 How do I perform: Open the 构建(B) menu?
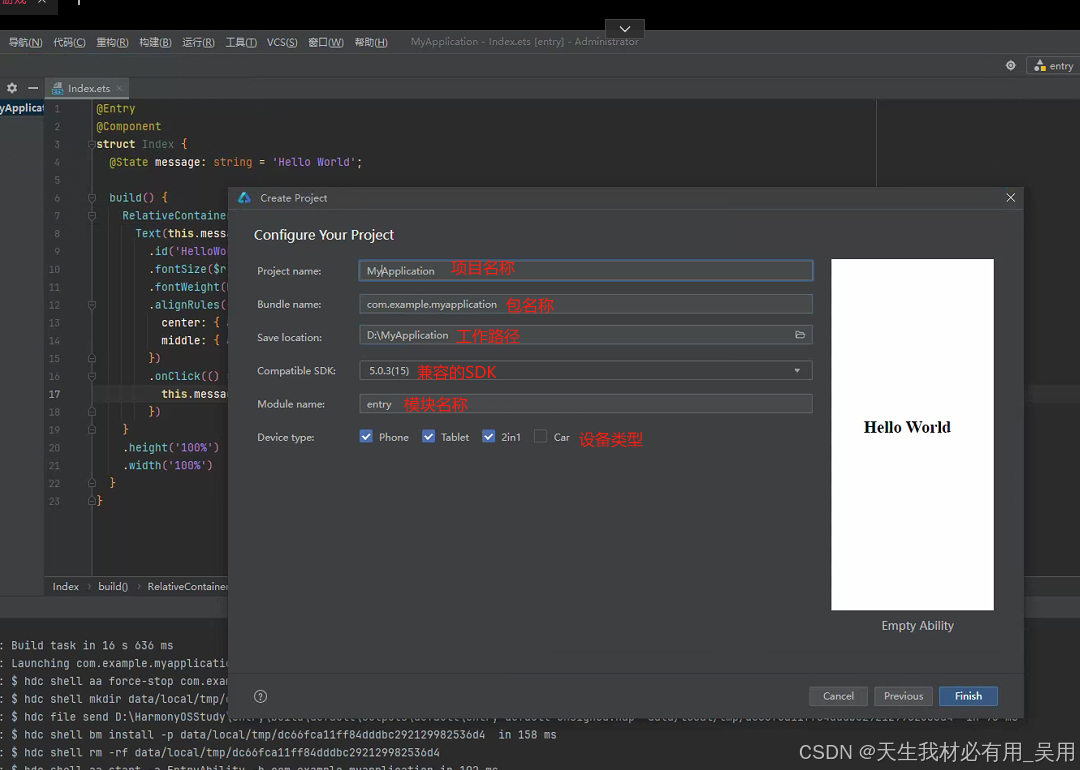tap(155, 42)
